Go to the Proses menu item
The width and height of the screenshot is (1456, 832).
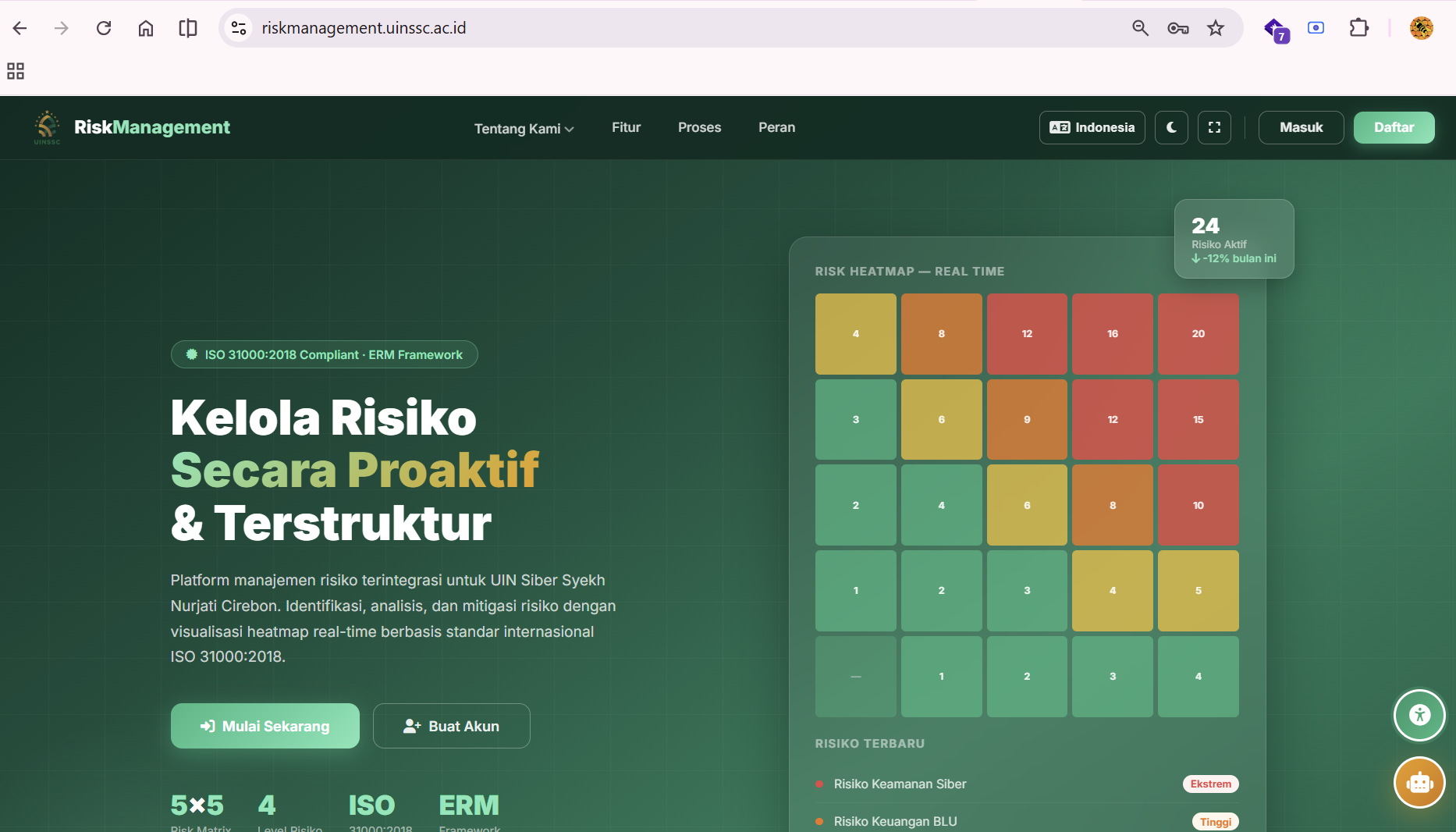(699, 127)
